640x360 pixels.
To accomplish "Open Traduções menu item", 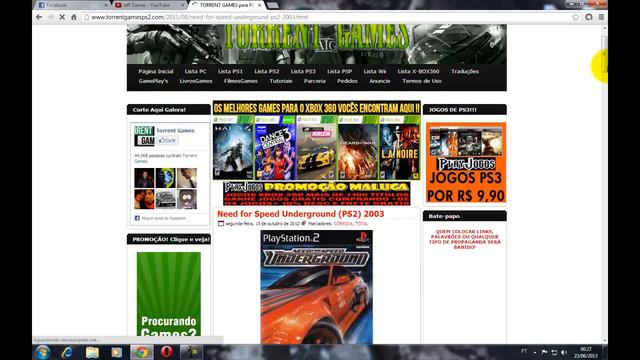I will coord(465,71).
